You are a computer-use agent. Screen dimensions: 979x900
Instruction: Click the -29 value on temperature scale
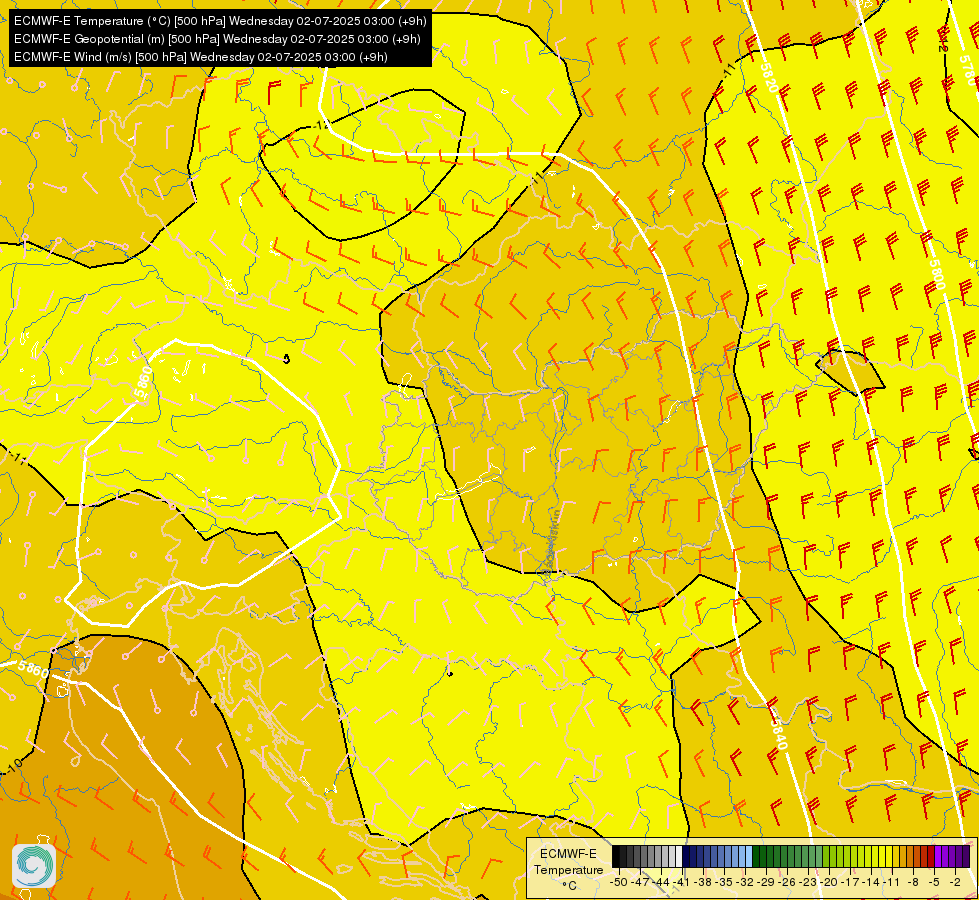[766, 882]
